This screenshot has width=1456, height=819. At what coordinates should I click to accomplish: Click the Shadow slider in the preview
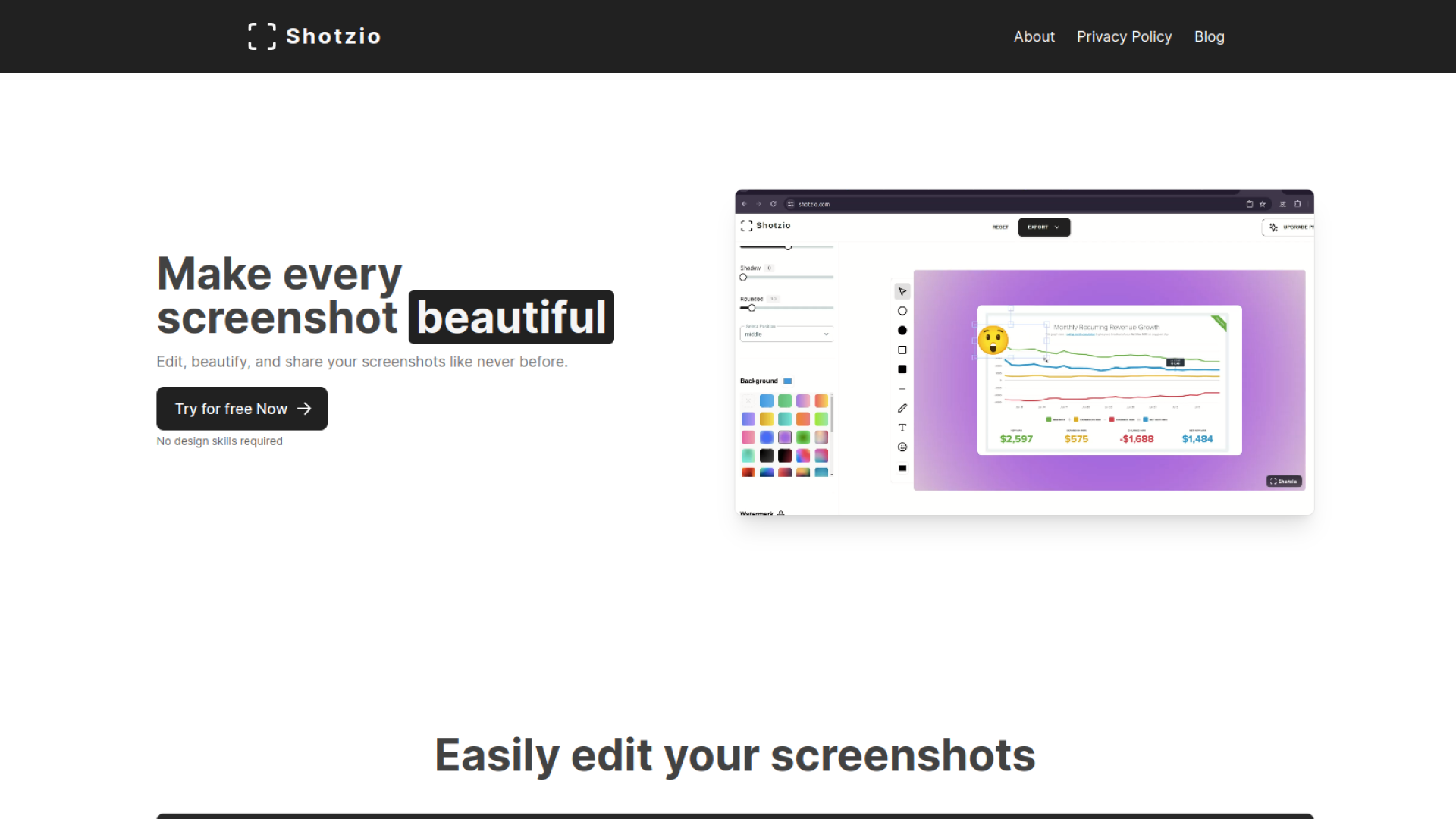(786, 278)
